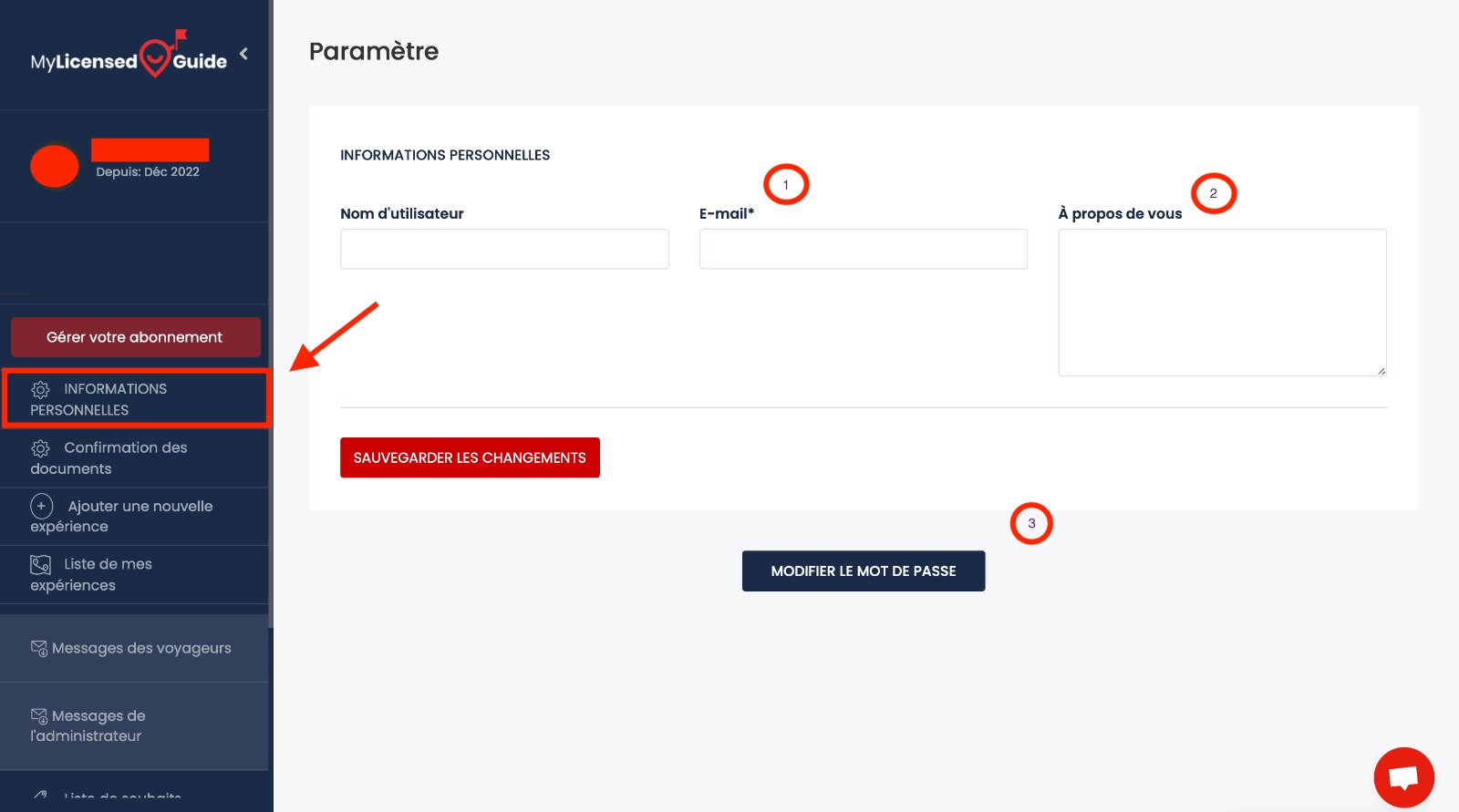Select Ajouter une nouvelle expérience menu item
This screenshot has height=812, width=1459.
pyautogui.click(x=139, y=516)
